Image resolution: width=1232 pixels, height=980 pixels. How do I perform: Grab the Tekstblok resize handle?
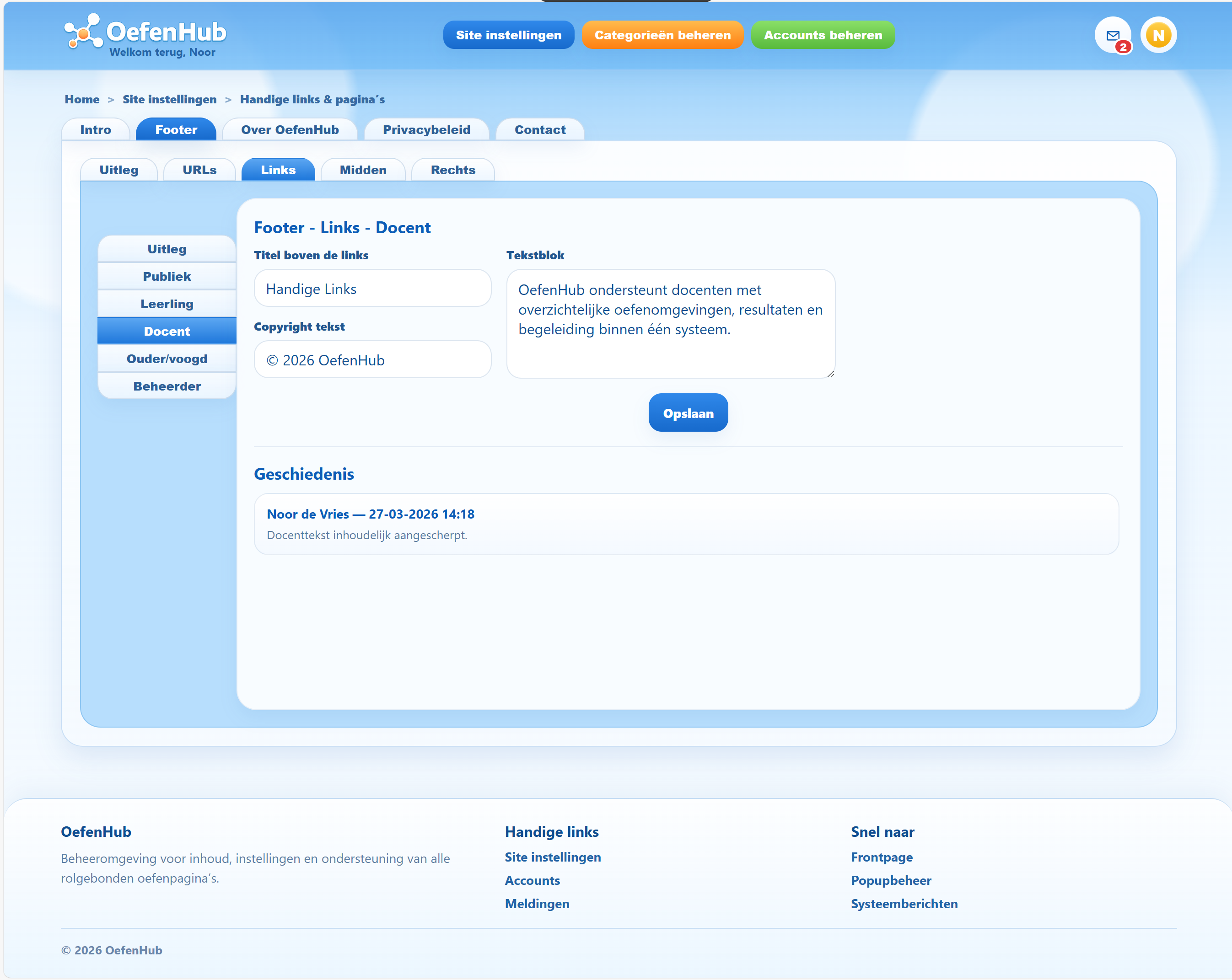(x=830, y=374)
